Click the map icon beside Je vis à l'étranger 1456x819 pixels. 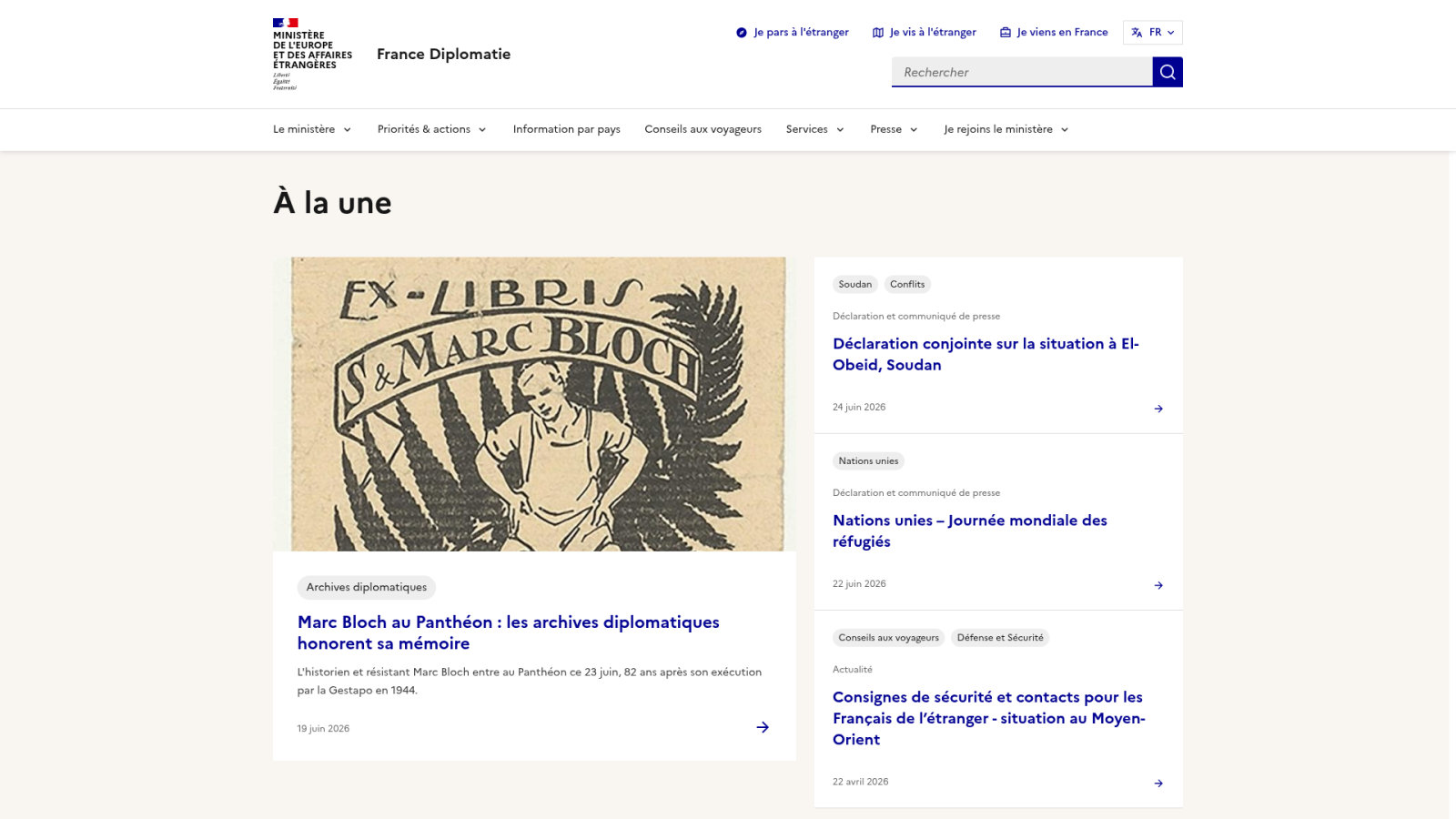(878, 33)
